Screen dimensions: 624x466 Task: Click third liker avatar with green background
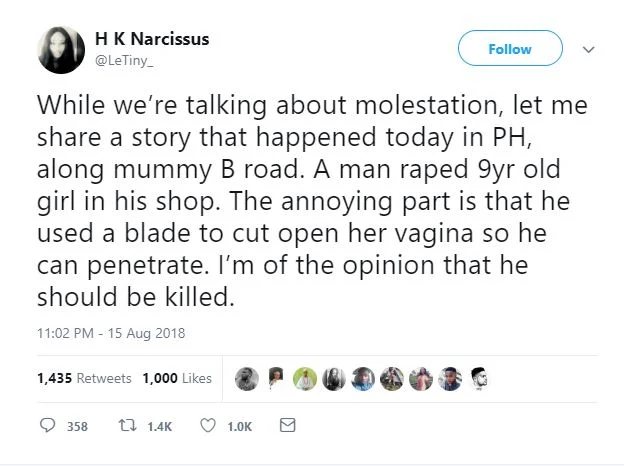(x=305, y=378)
